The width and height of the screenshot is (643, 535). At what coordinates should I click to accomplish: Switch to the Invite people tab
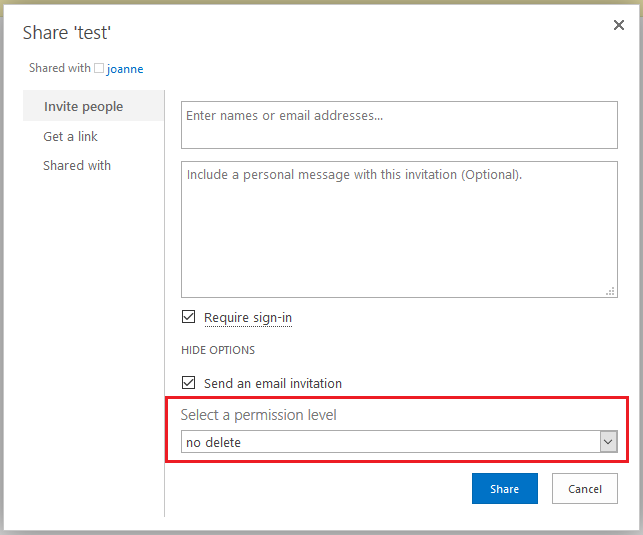84,106
